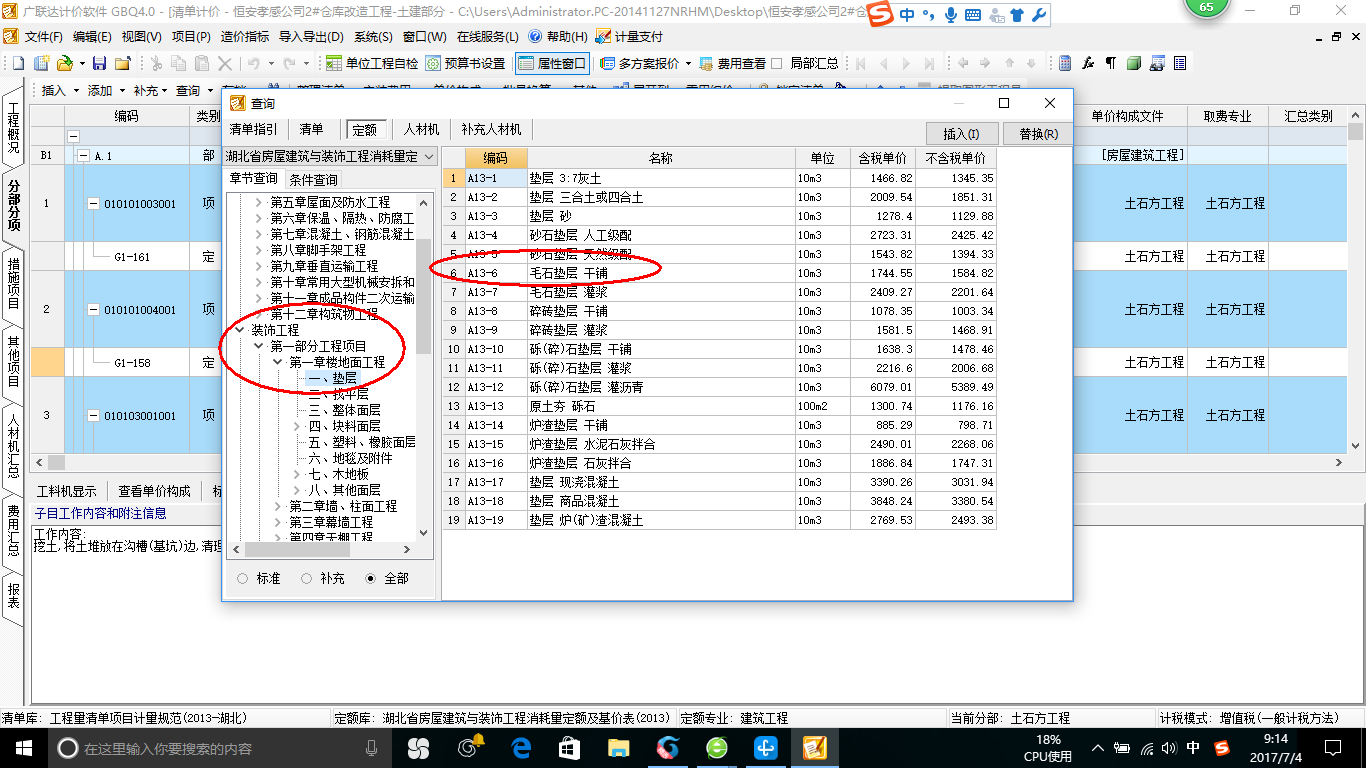Run 单位工程自检 check
The height and width of the screenshot is (768, 1366).
(x=373, y=63)
